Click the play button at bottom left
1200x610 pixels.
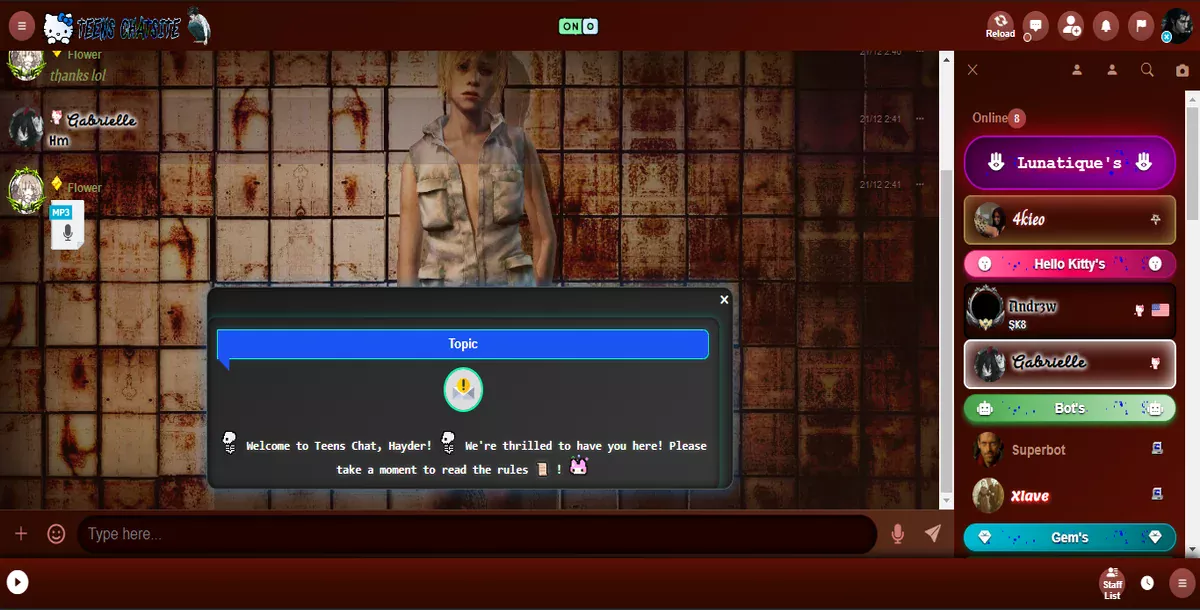[x=17, y=582]
